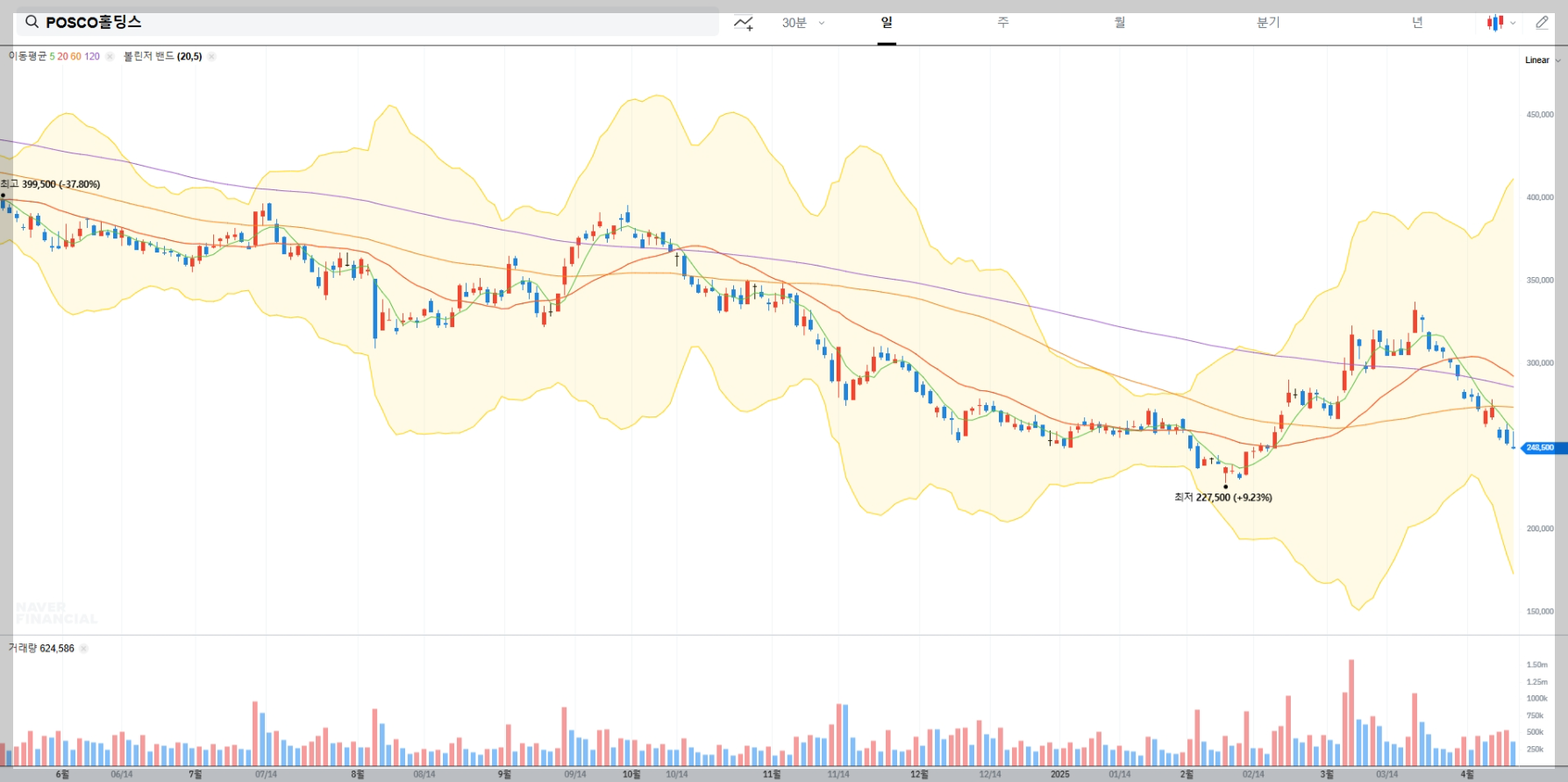Switch to the 월 (monthly) tab
Image resolution: width=1568 pixels, height=782 pixels.
tap(1120, 23)
